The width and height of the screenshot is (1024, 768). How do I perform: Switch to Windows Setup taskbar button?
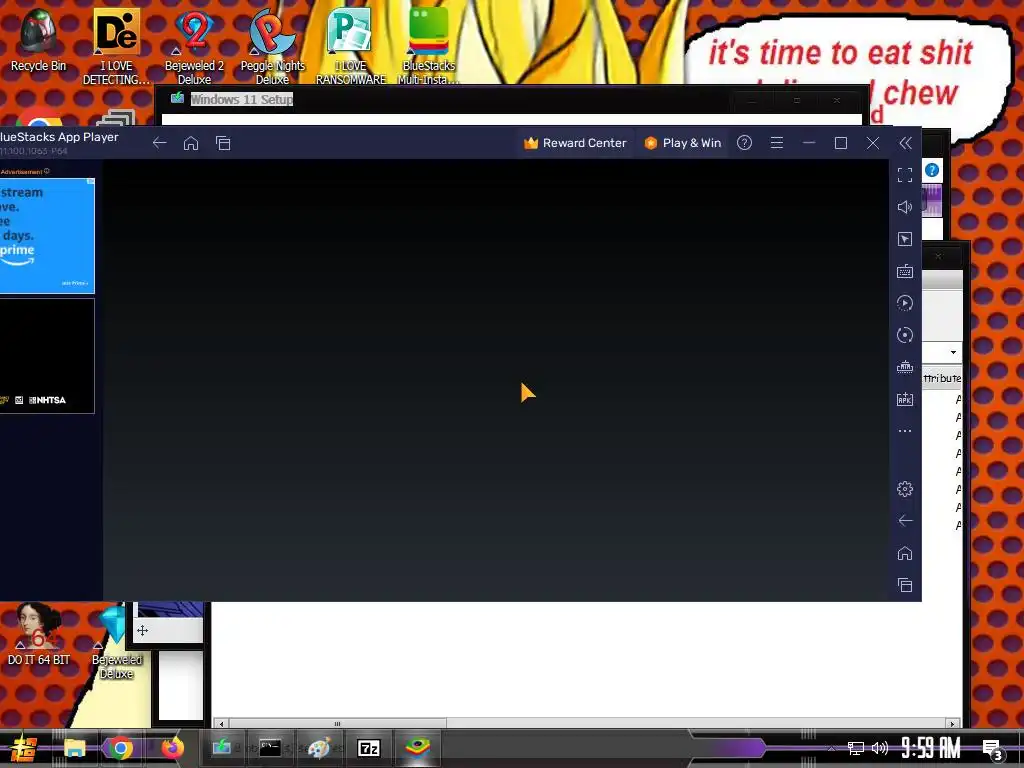221,748
